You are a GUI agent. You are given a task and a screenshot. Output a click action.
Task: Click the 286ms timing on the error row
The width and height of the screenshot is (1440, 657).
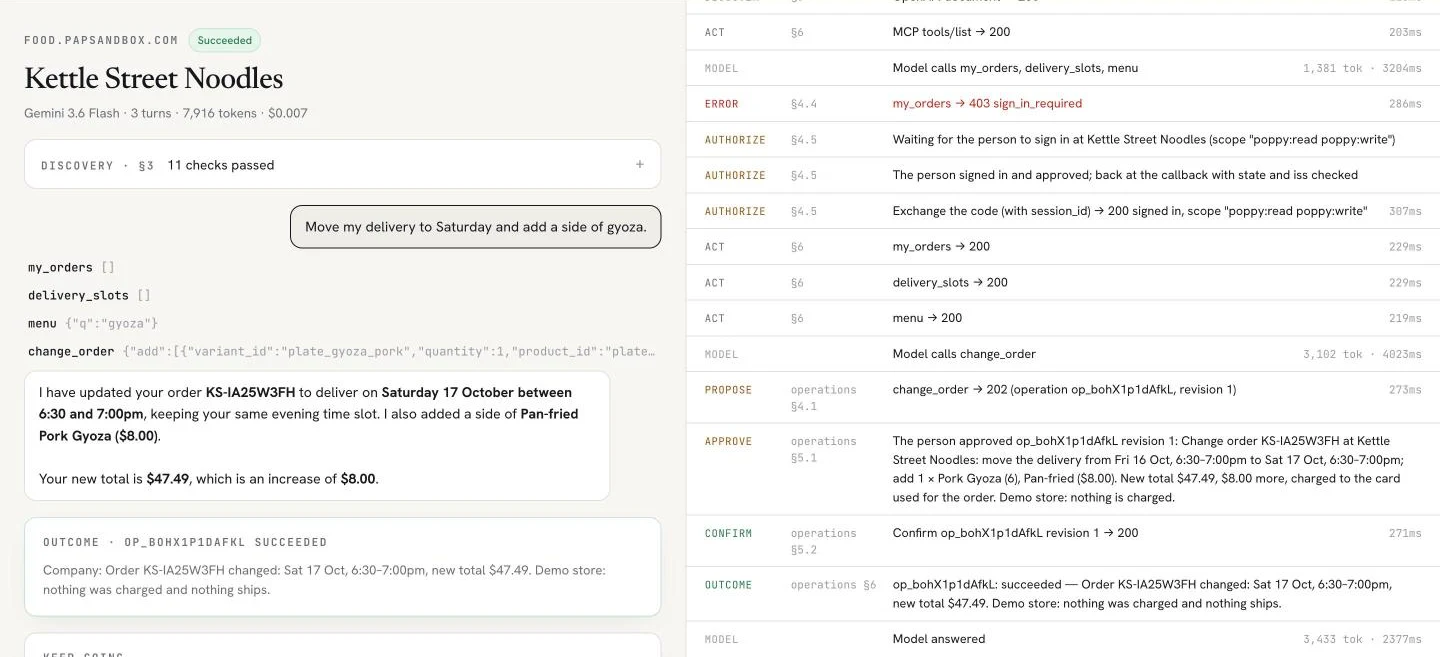pos(1405,104)
